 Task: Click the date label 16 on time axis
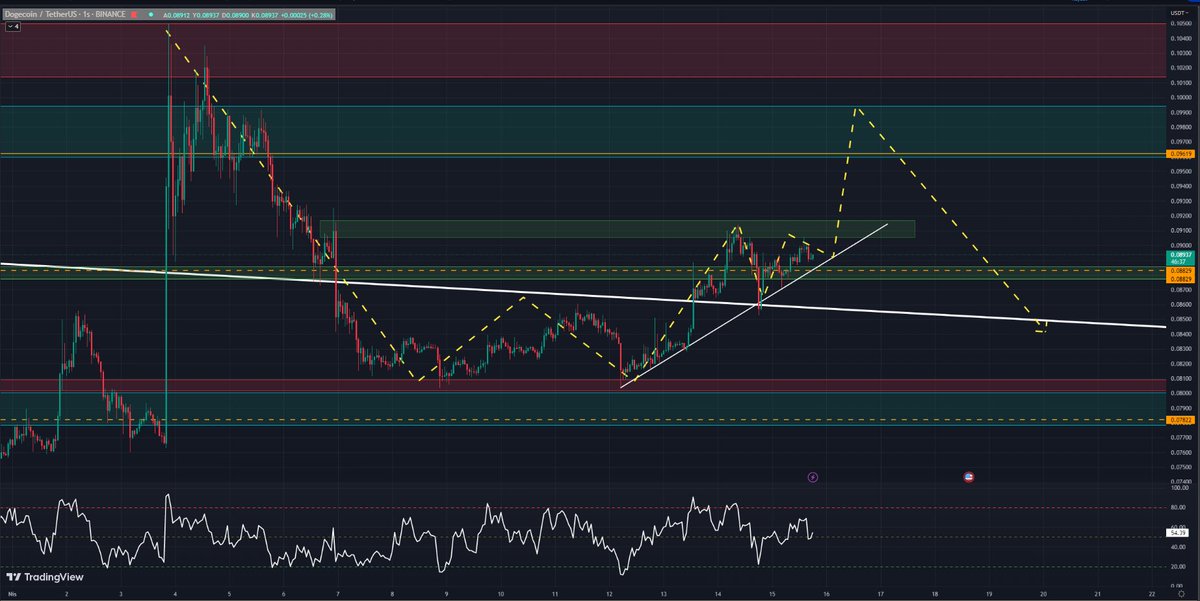point(826,593)
